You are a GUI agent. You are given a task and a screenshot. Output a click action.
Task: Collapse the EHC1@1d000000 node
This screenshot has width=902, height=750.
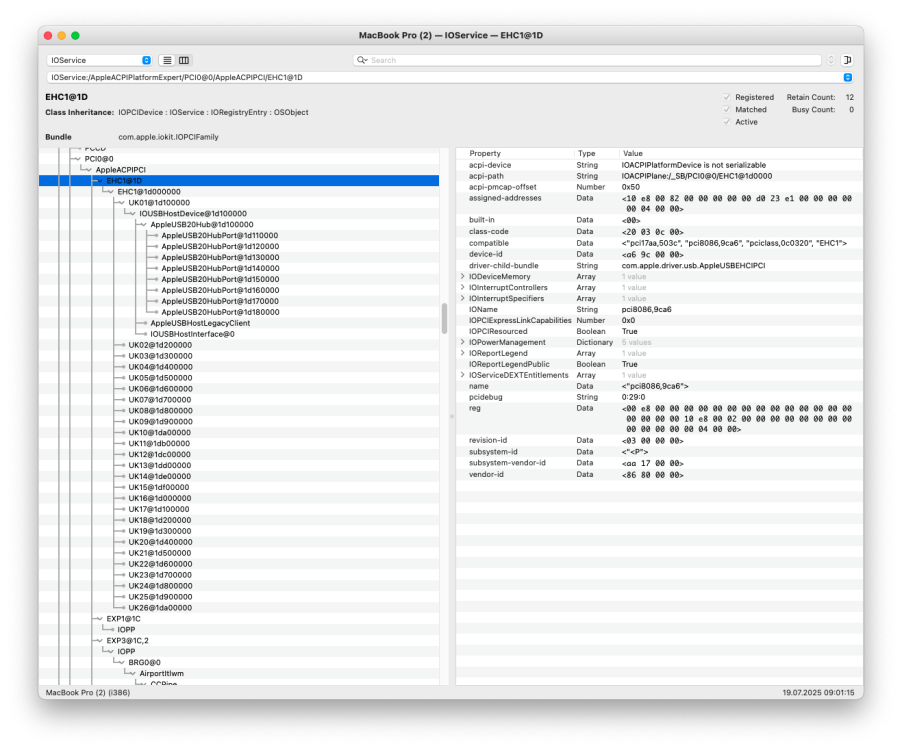coord(110,192)
